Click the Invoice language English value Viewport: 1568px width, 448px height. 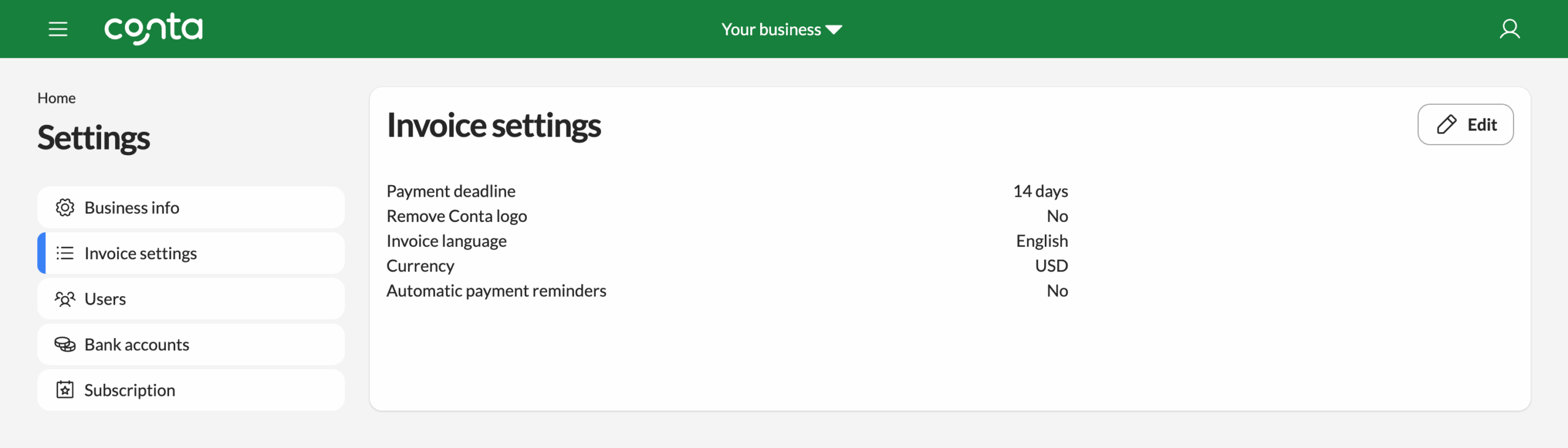(x=1041, y=241)
